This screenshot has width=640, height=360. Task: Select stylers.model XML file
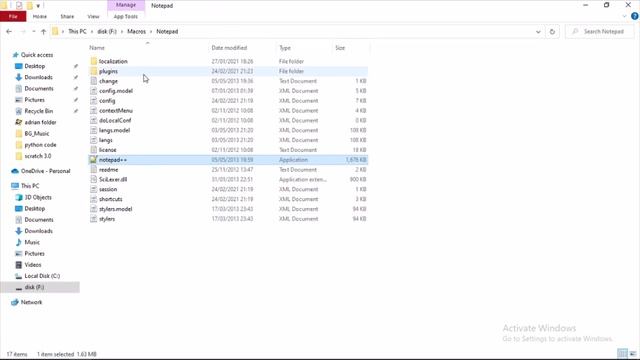[x=116, y=209]
